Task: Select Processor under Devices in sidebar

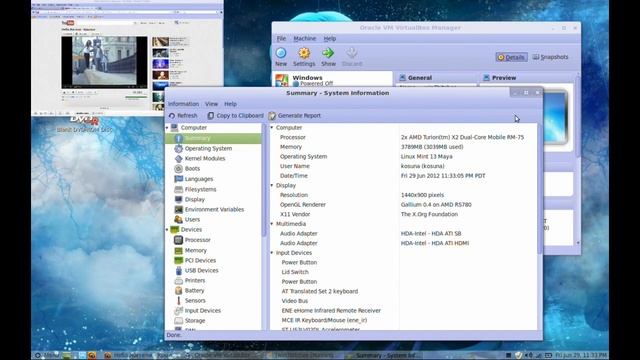Action: (198, 240)
